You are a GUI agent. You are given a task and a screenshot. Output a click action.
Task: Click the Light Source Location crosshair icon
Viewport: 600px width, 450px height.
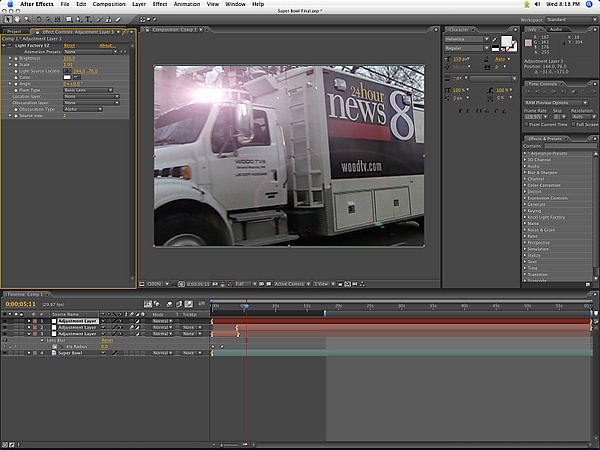(x=68, y=73)
